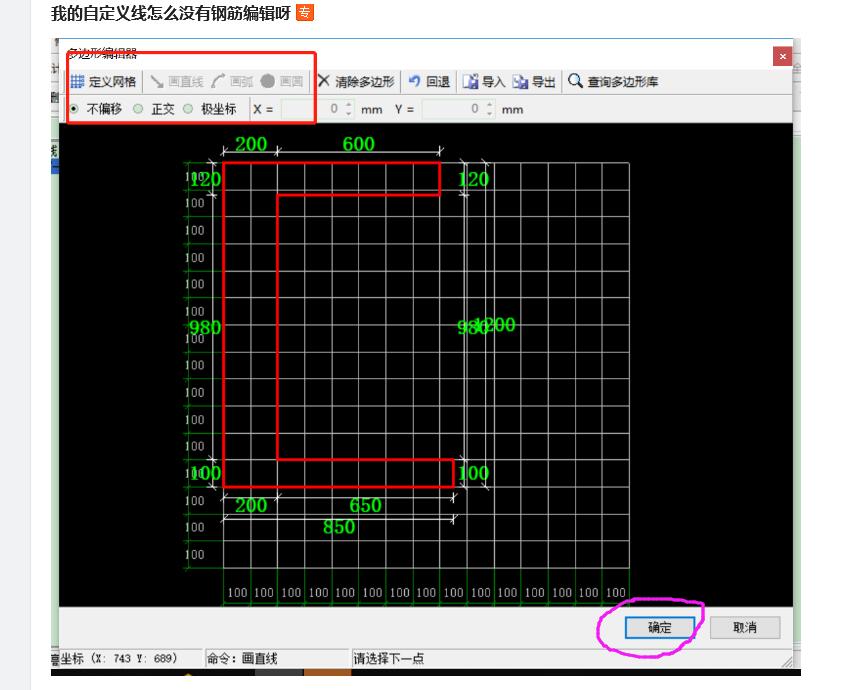
Task: Click the X offset input field
Action: (311, 109)
